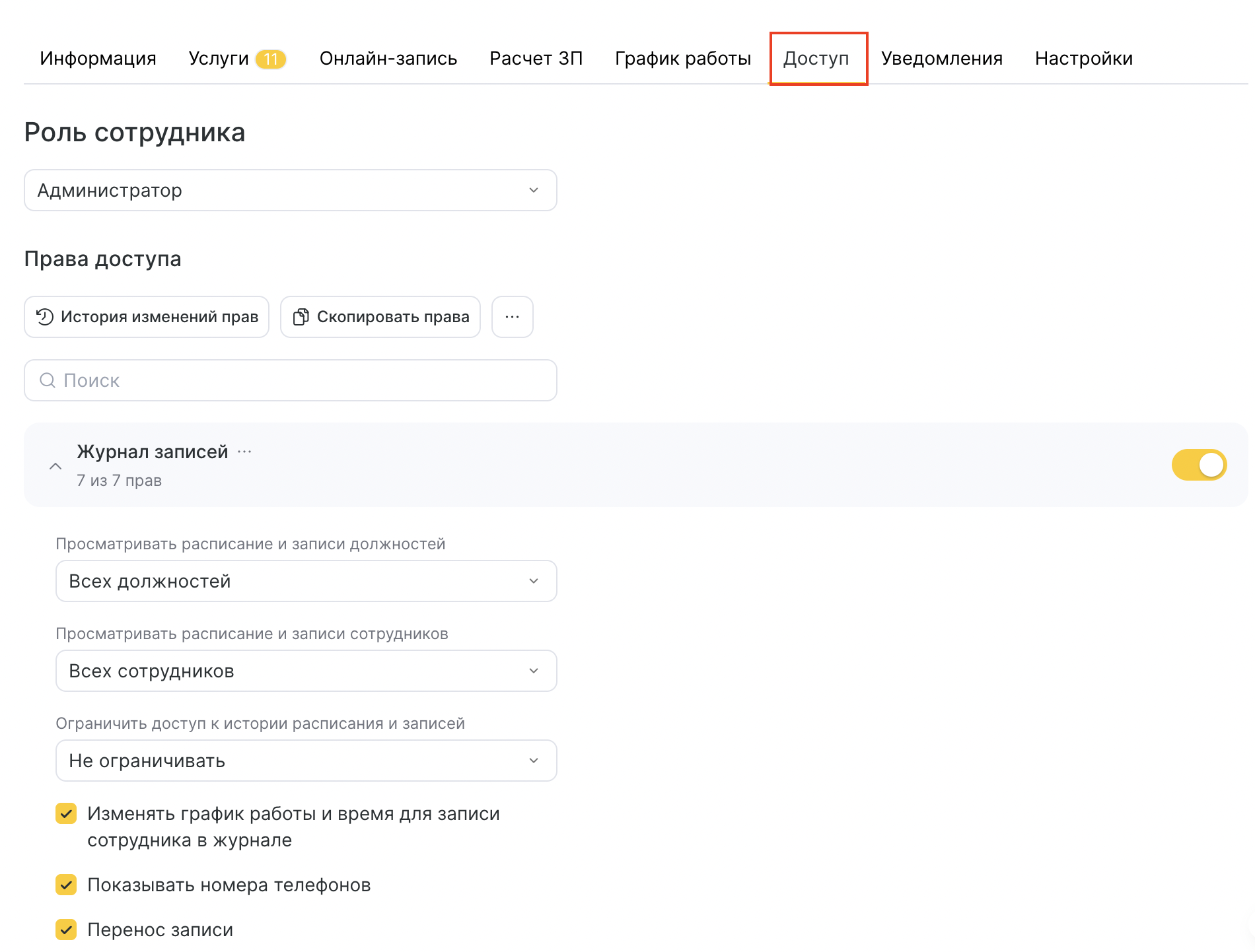The width and height of the screenshot is (1255, 952).
Task: Click the copy rights clipboard icon
Action: point(301,317)
